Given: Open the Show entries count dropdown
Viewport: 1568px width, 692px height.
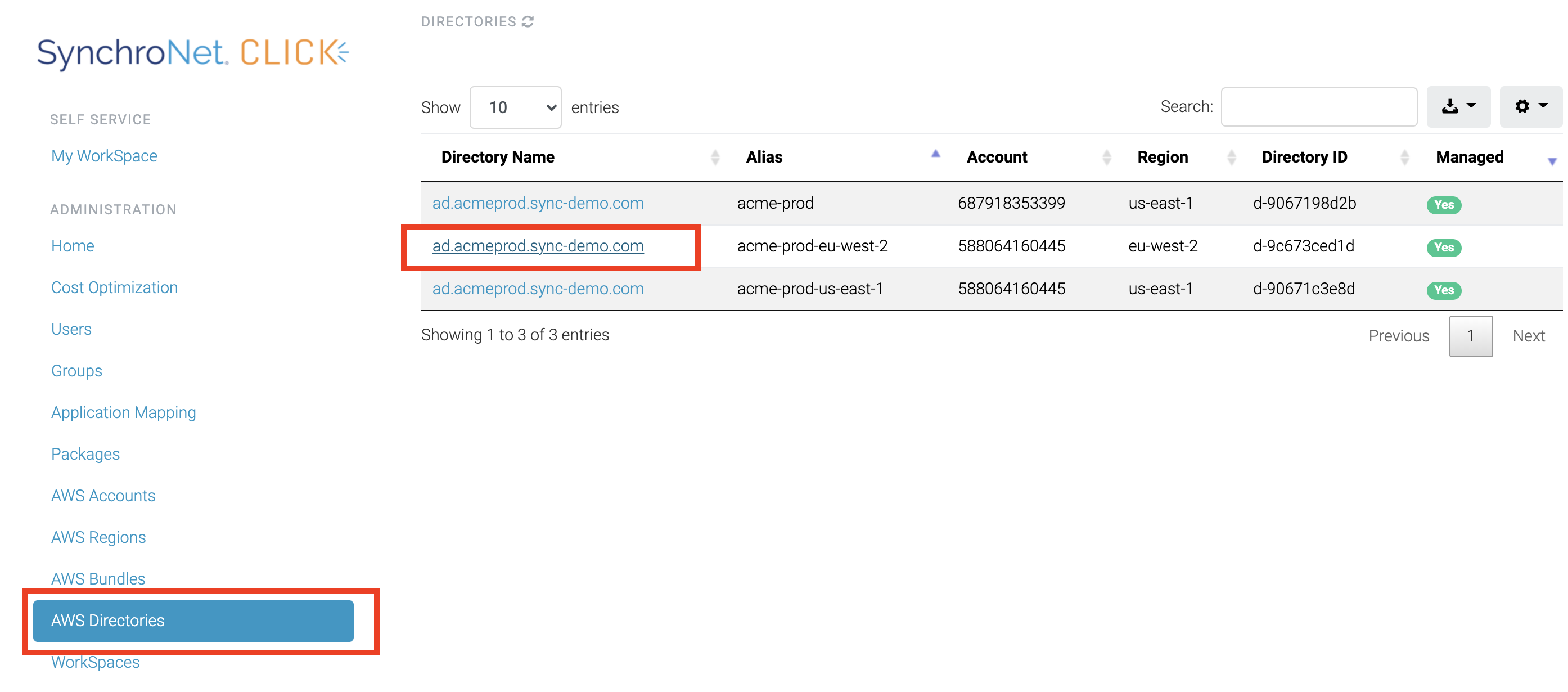Looking at the screenshot, I should pyautogui.click(x=515, y=108).
